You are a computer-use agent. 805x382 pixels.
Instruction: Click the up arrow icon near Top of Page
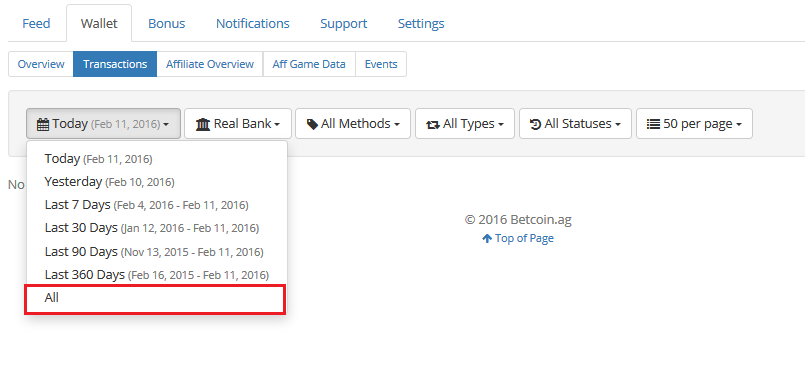(x=487, y=238)
